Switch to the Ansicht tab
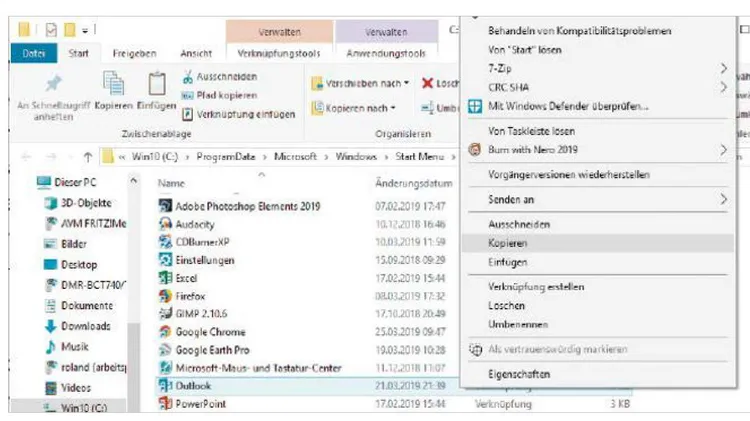The height and width of the screenshot is (421, 750). (196, 54)
